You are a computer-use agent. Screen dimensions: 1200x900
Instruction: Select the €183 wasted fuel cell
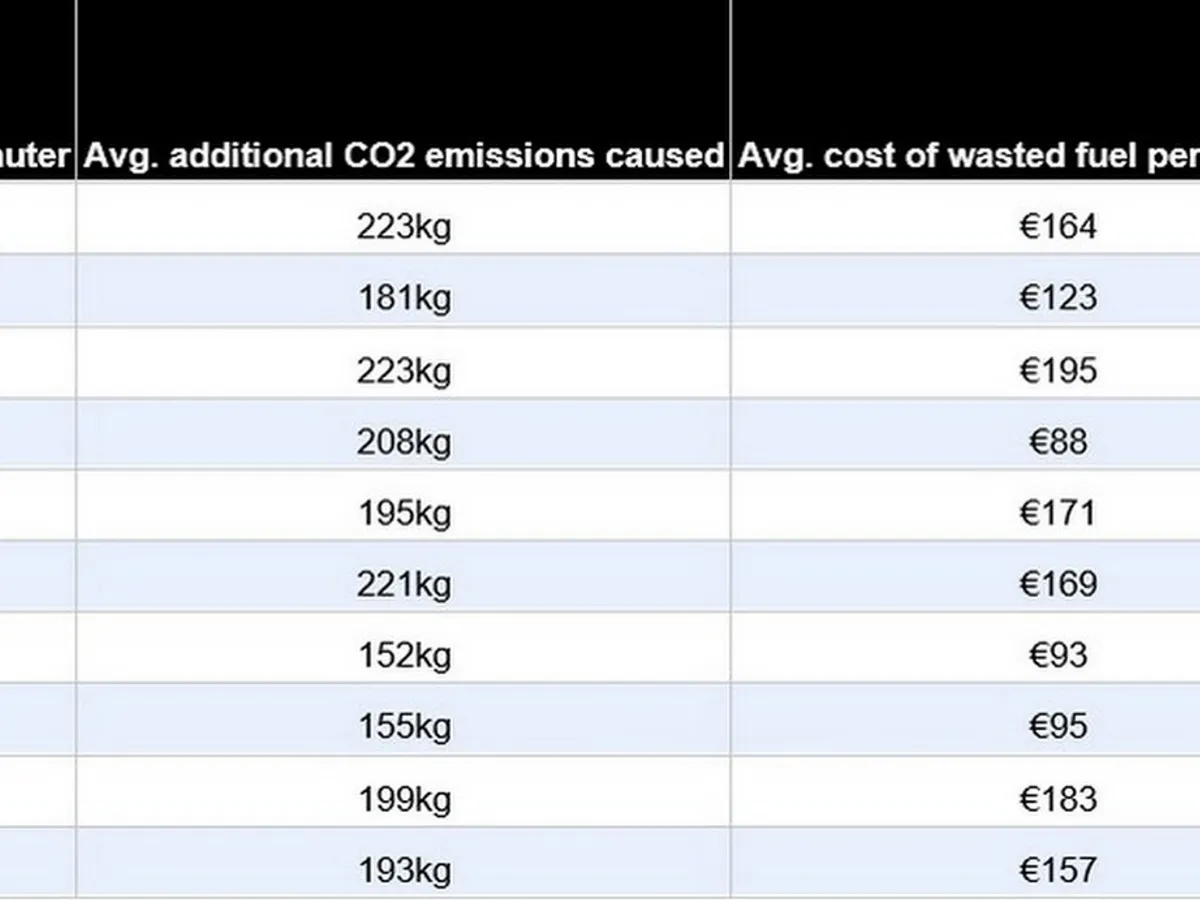(1058, 798)
